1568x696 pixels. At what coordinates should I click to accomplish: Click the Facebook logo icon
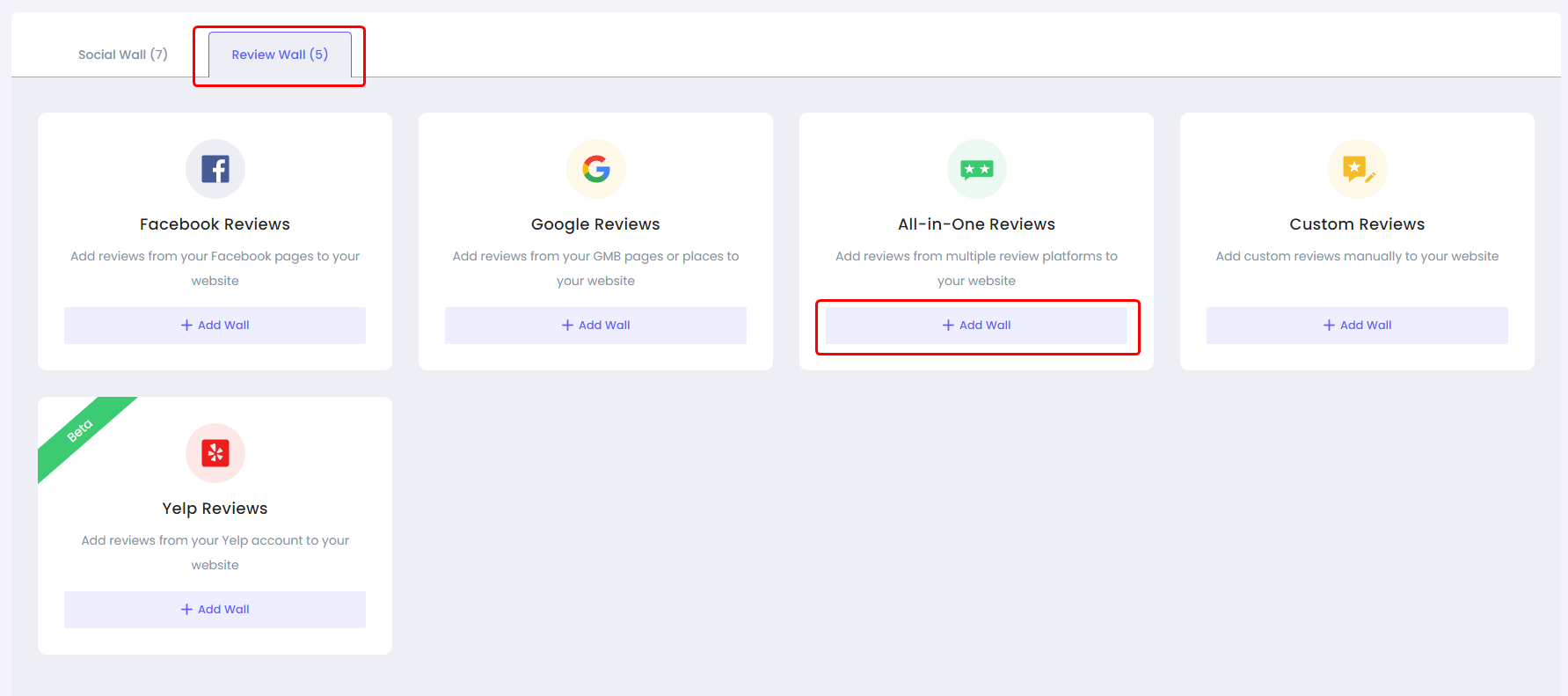coord(215,169)
